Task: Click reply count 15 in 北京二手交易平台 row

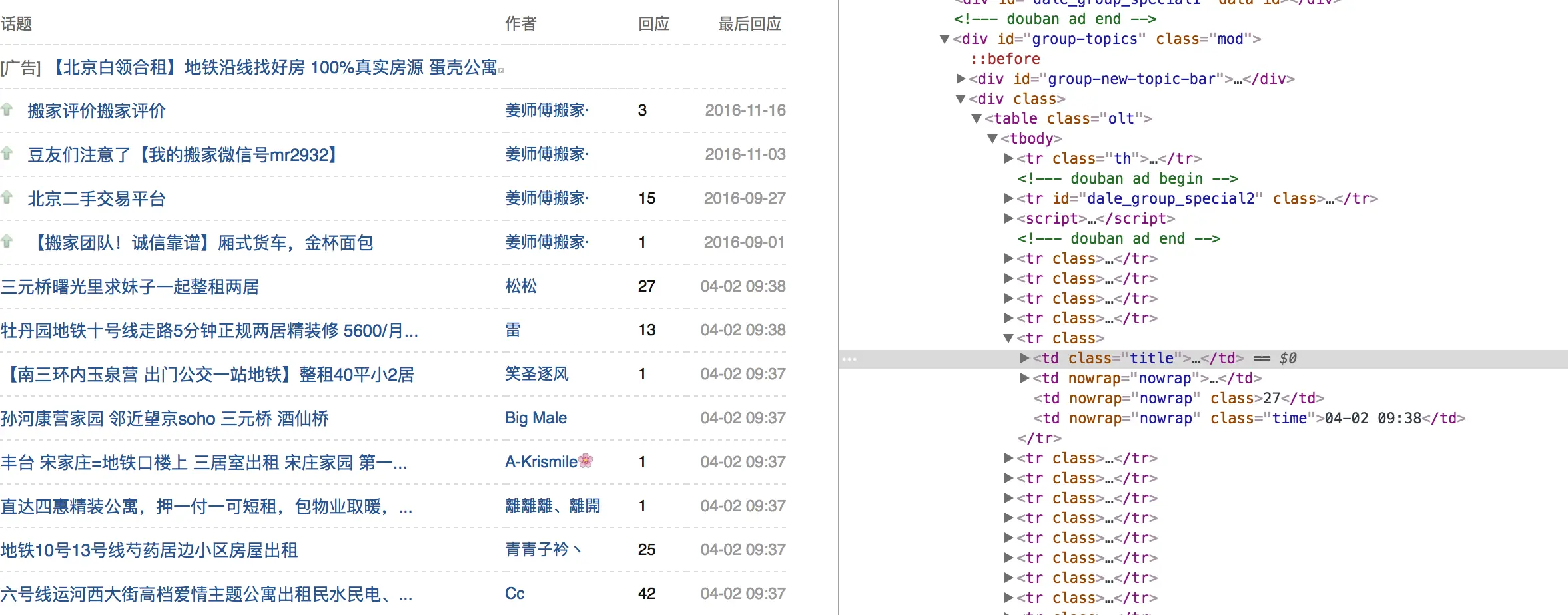Action: click(647, 198)
